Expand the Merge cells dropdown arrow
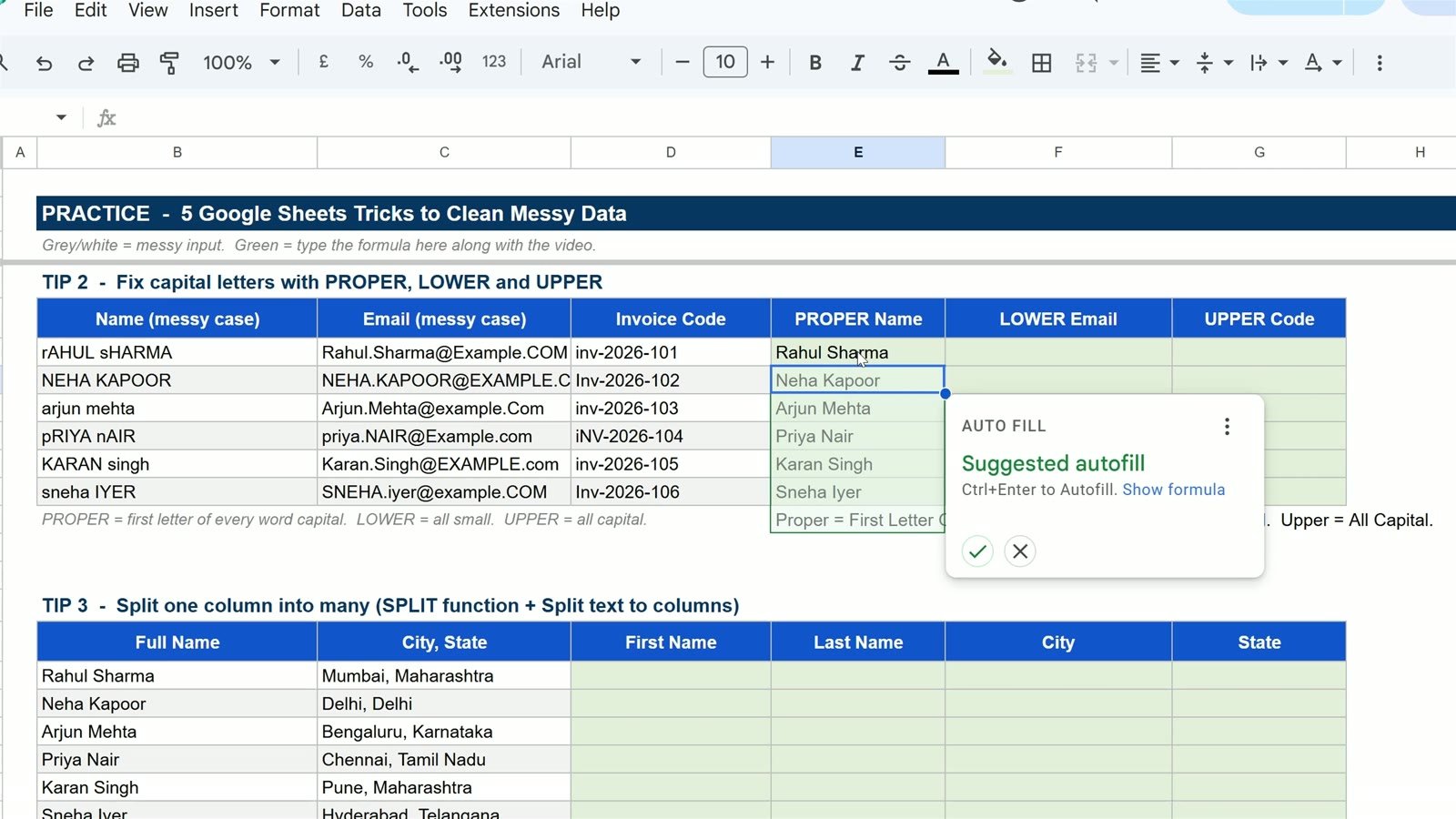Viewport: 1456px width, 819px height. point(1114,63)
